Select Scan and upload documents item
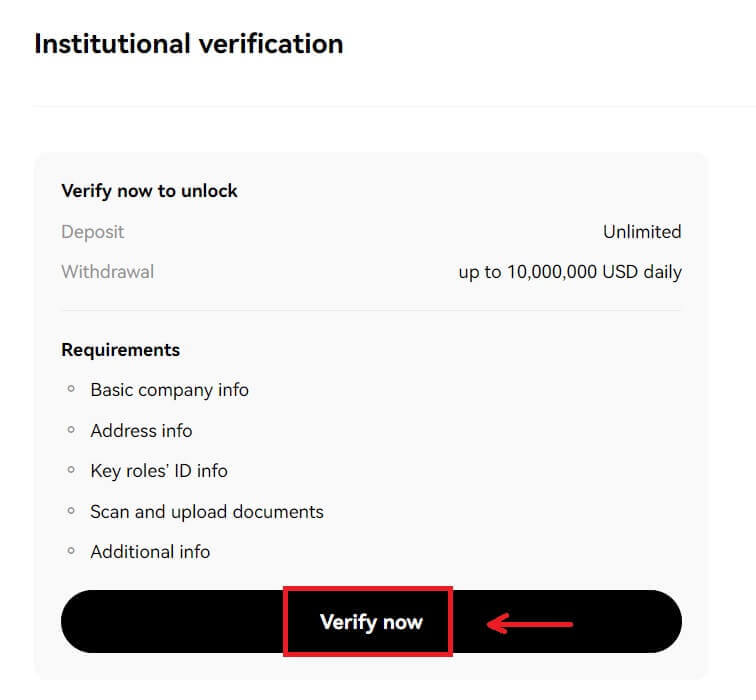 [207, 512]
